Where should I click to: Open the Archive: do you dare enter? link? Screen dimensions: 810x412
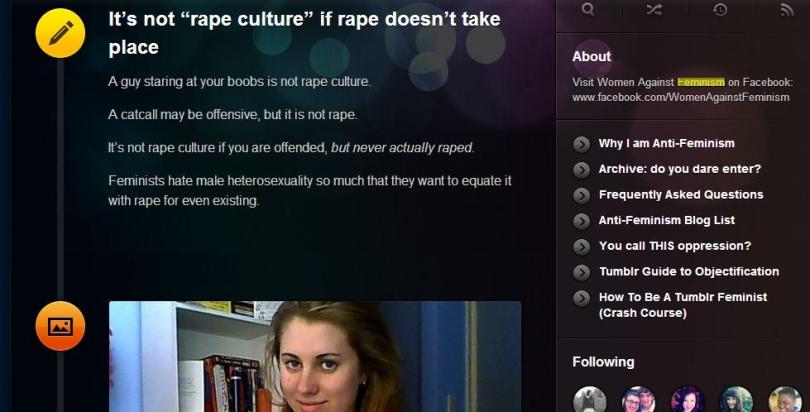click(679, 169)
